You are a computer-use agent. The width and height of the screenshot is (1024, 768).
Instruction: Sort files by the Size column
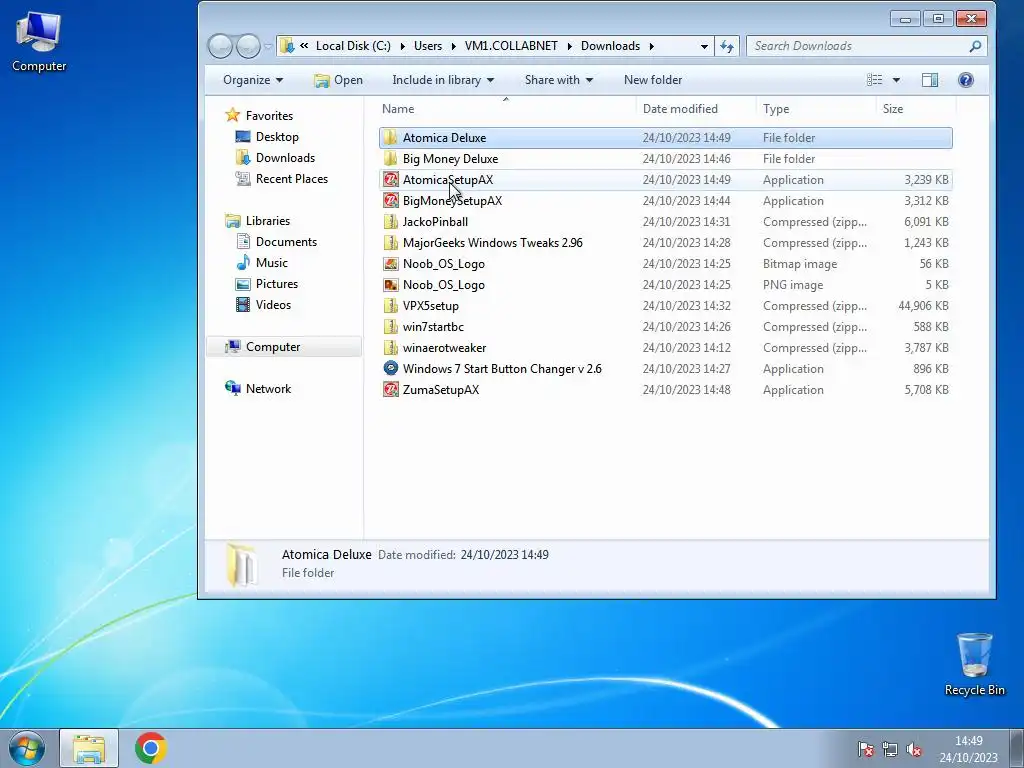click(916, 109)
